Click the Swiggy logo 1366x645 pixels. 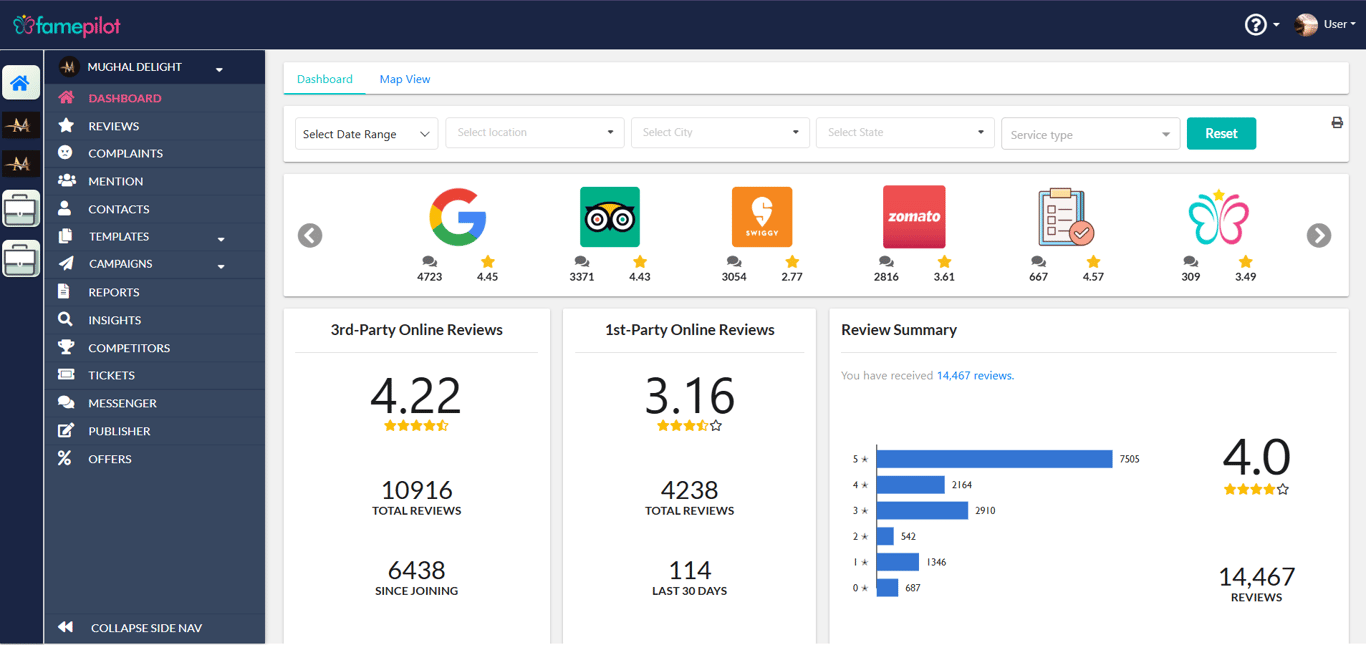[762, 216]
